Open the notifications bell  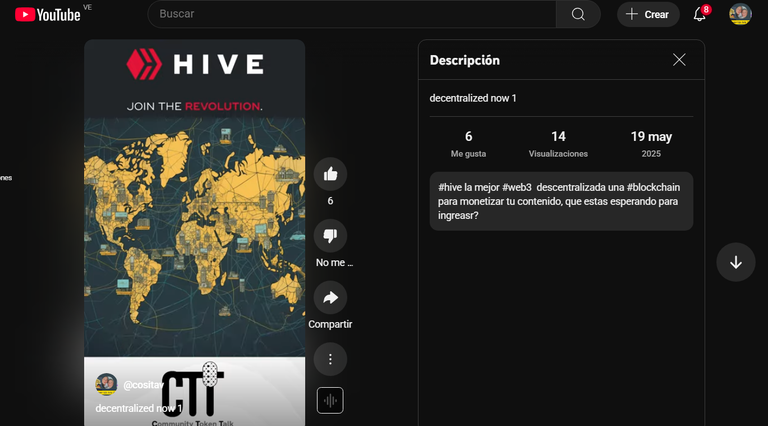tap(700, 14)
